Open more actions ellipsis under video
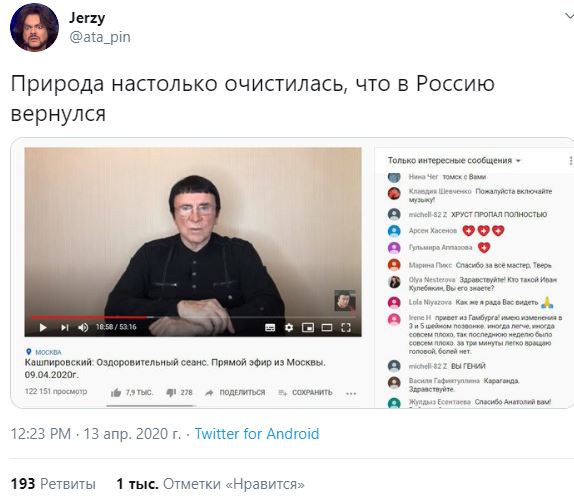The width and height of the screenshot is (574, 498). [x=351, y=394]
